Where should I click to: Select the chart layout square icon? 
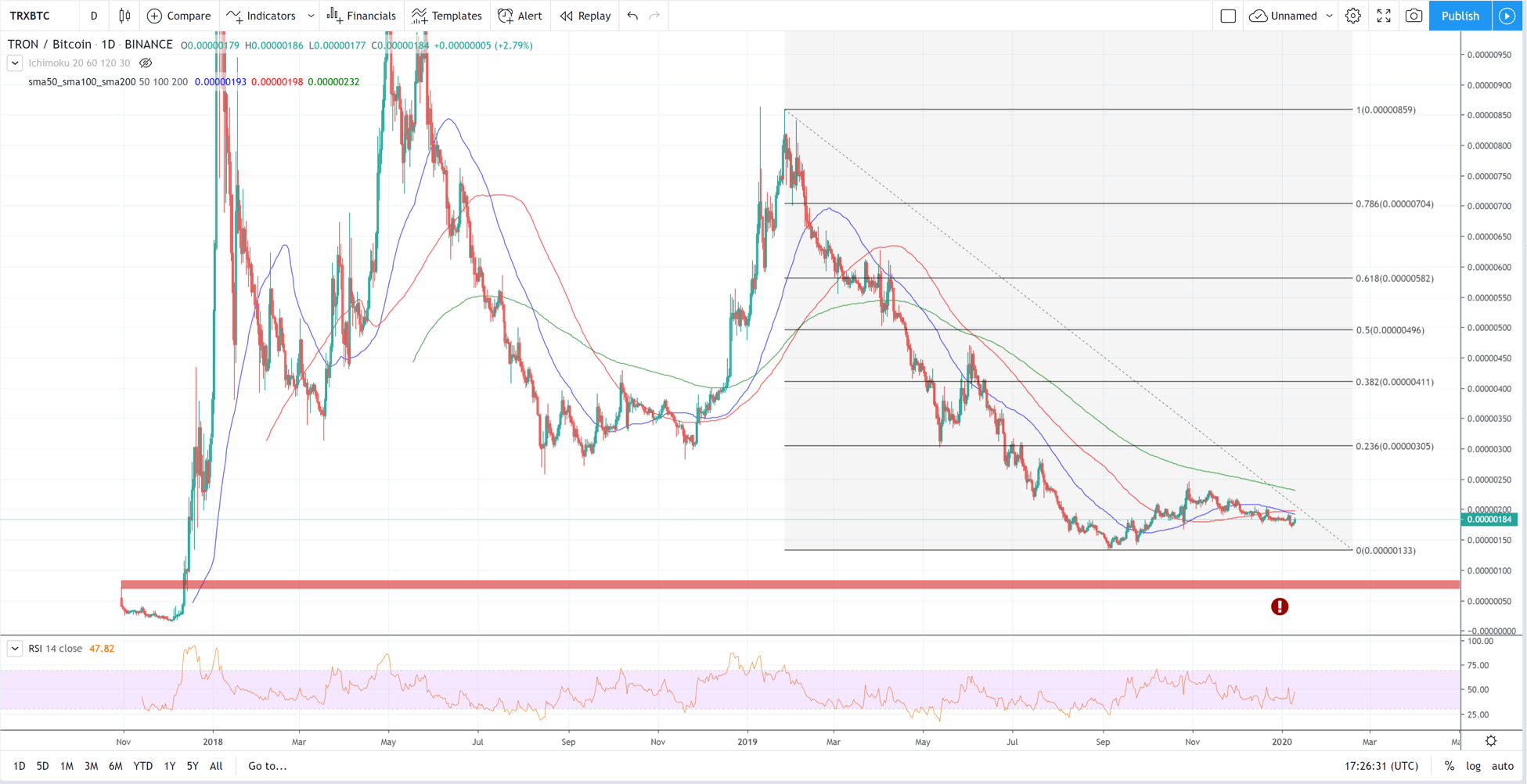1228,16
